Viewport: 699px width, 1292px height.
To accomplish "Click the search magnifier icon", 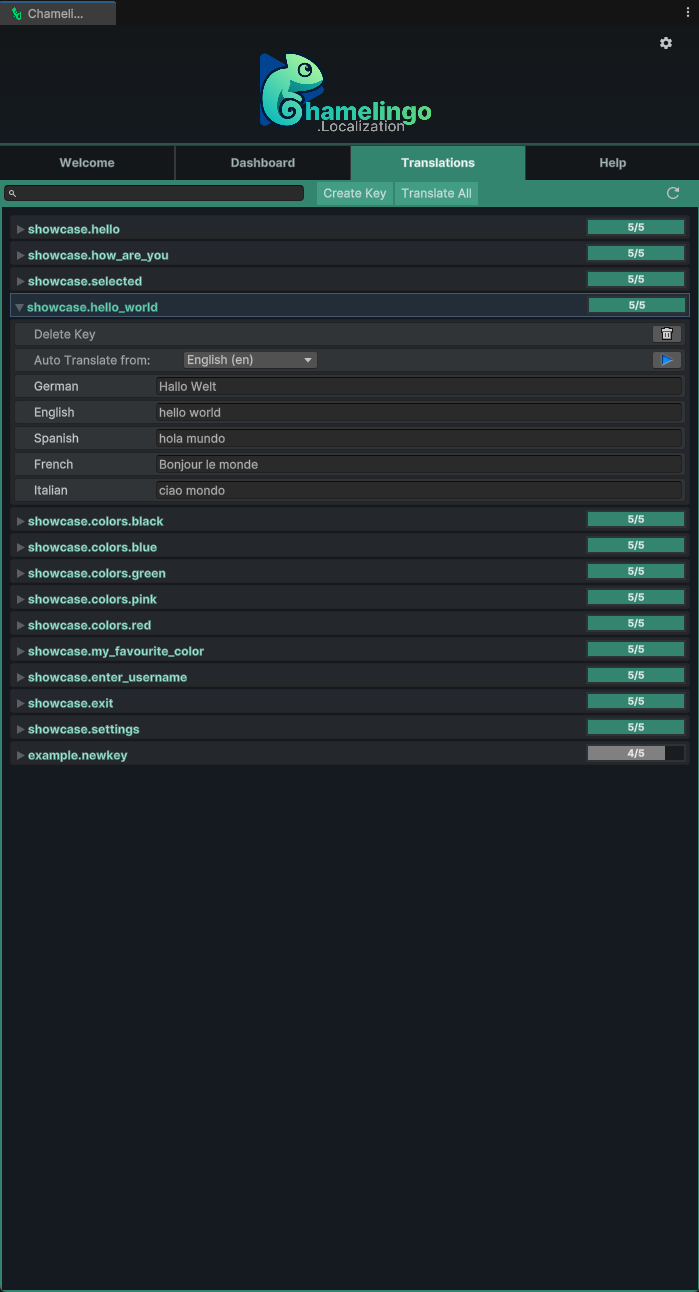I will [12, 194].
